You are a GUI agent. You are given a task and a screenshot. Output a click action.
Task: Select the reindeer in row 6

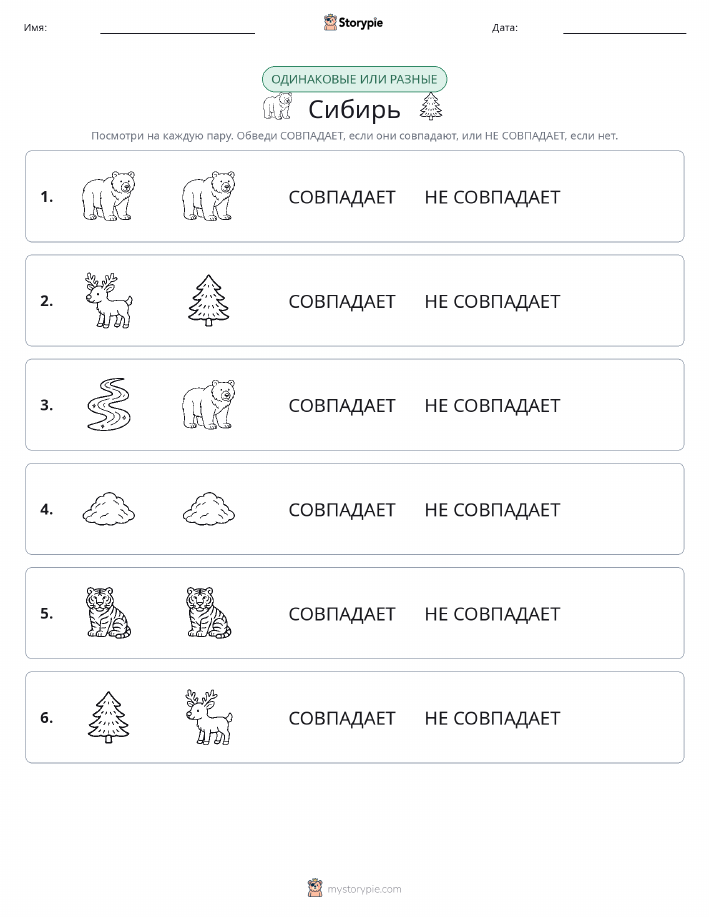pyautogui.click(x=208, y=717)
